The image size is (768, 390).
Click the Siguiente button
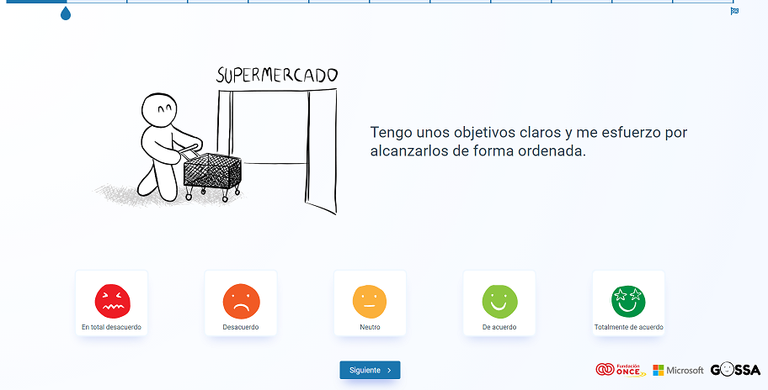(x=370, y=370)
